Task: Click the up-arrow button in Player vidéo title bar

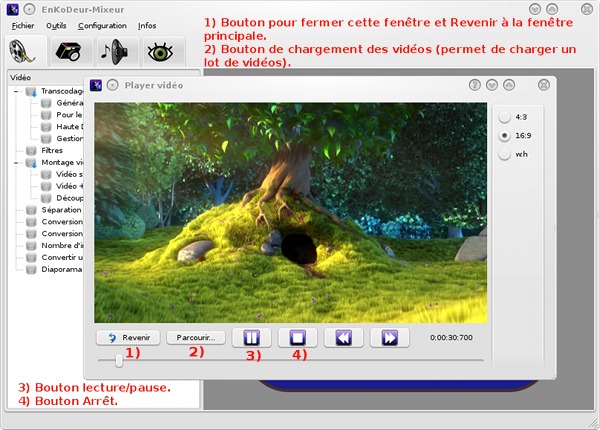Action: point(509,85)
